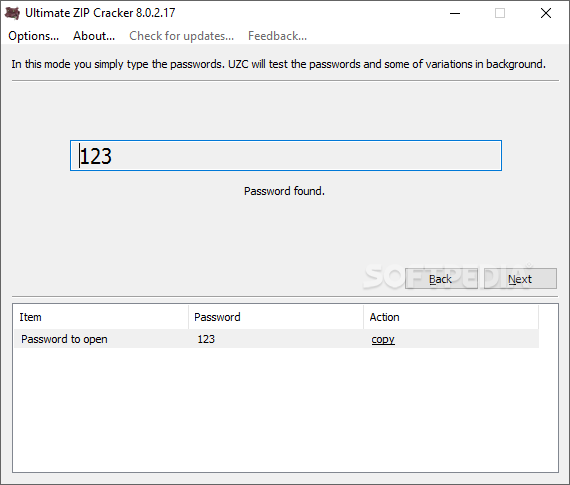Proceed with the Next button
This screenshot has height=485, width=570.
coord(520,279)
